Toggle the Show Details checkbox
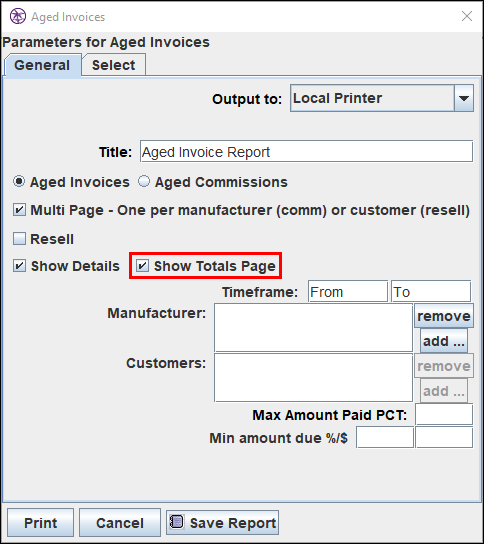Image resolution: width=484 pixels, height=544 pixels. tap(19, 266)
